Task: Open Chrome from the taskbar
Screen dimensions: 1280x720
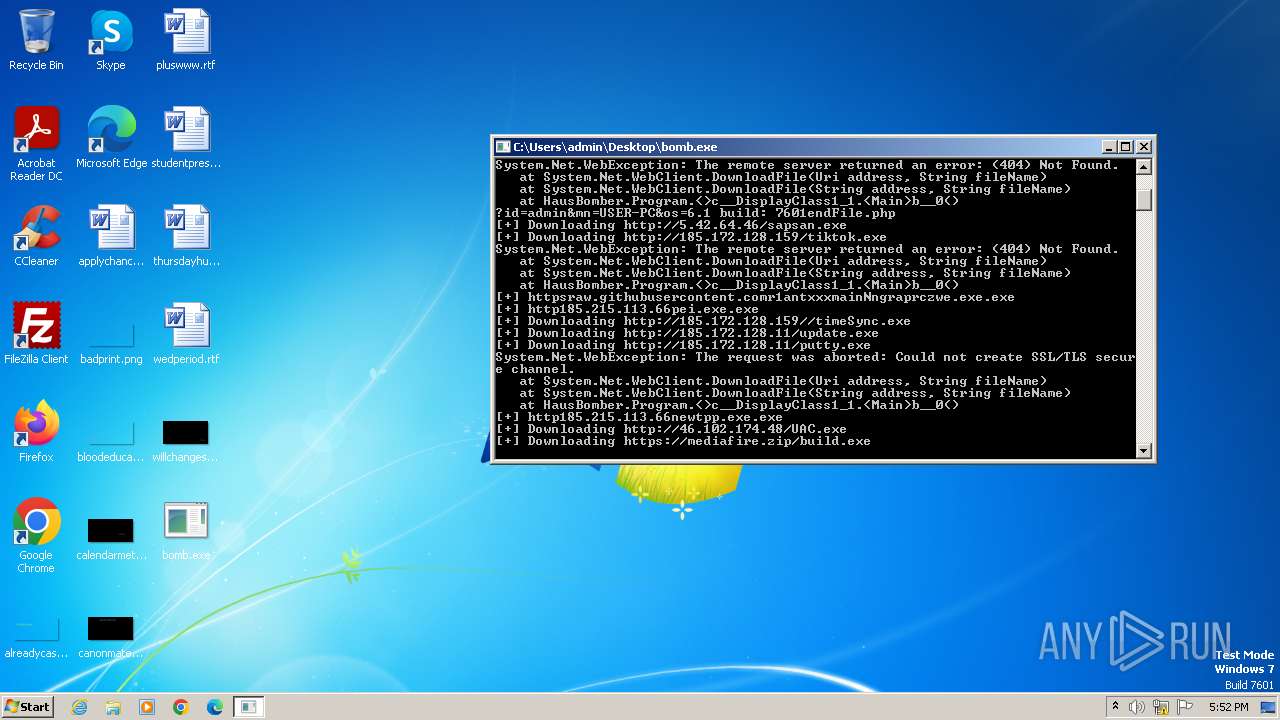Action: 181,707
